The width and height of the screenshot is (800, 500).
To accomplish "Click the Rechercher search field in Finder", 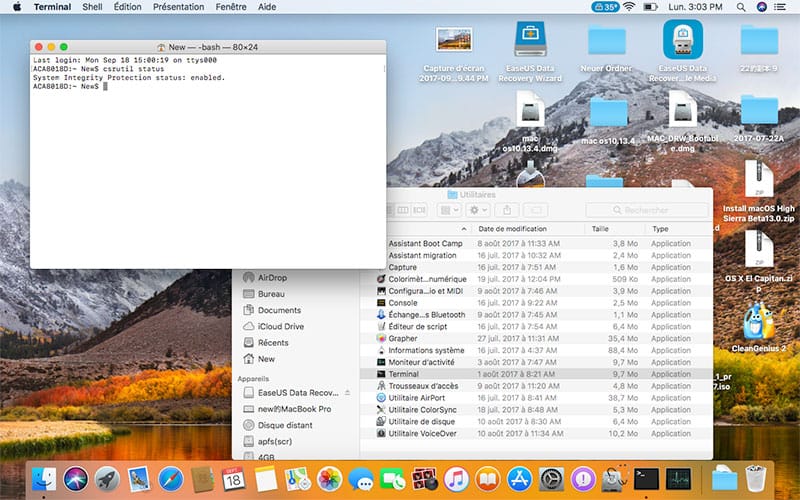I will [x=647, y=210].
